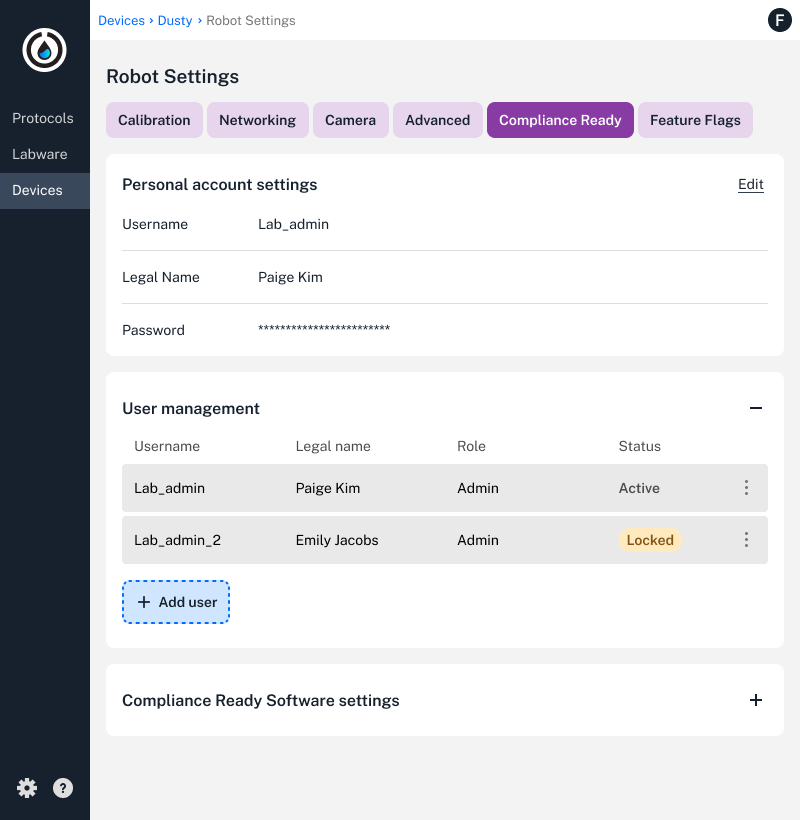This screenshot has width=800, height=820.
Task: Go to the Feature Flags tab
Action: coord(695,120)
